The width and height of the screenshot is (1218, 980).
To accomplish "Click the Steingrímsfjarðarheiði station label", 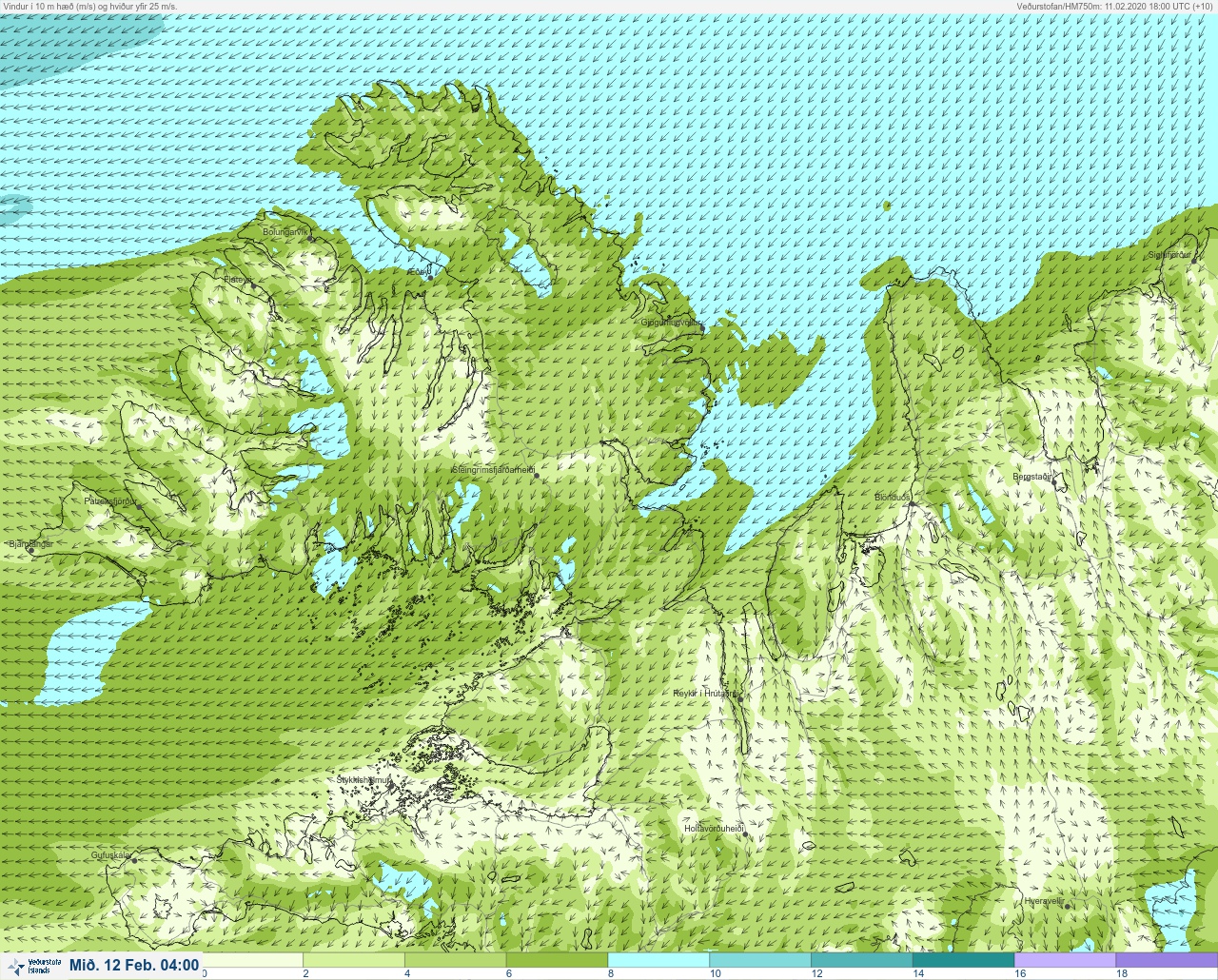I will coord(493,469).
